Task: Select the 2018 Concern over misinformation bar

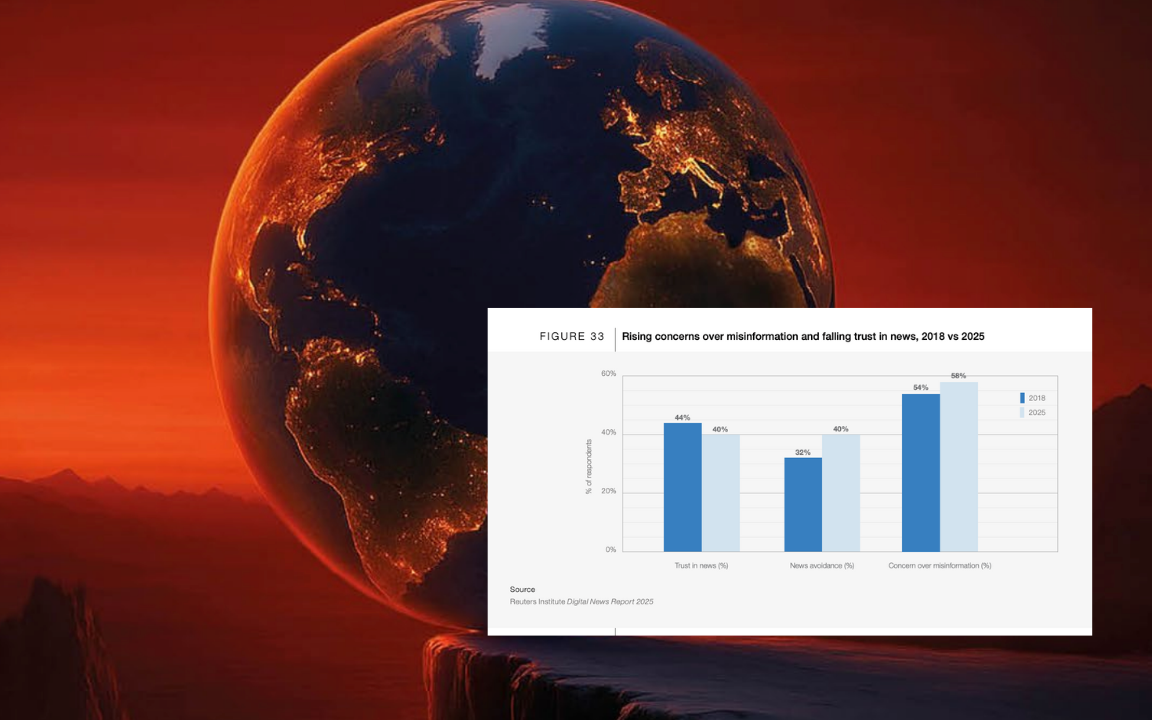Action: 920,472
